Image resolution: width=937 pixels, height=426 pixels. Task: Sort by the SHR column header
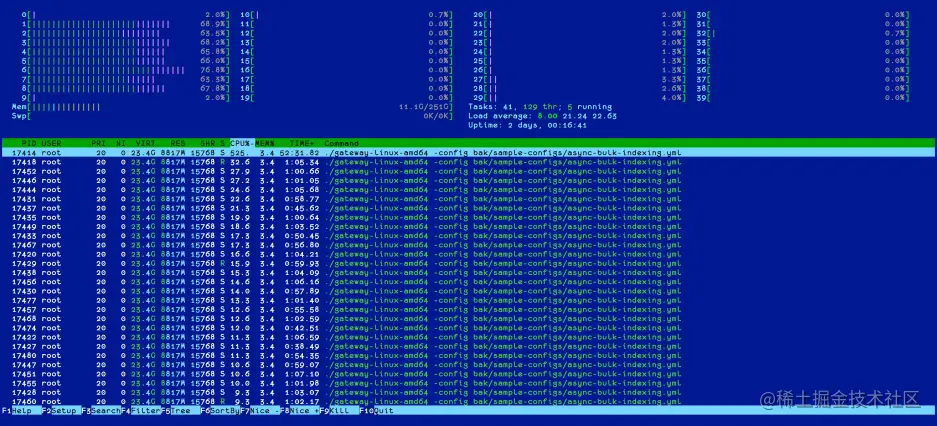(x=208, y=143)
